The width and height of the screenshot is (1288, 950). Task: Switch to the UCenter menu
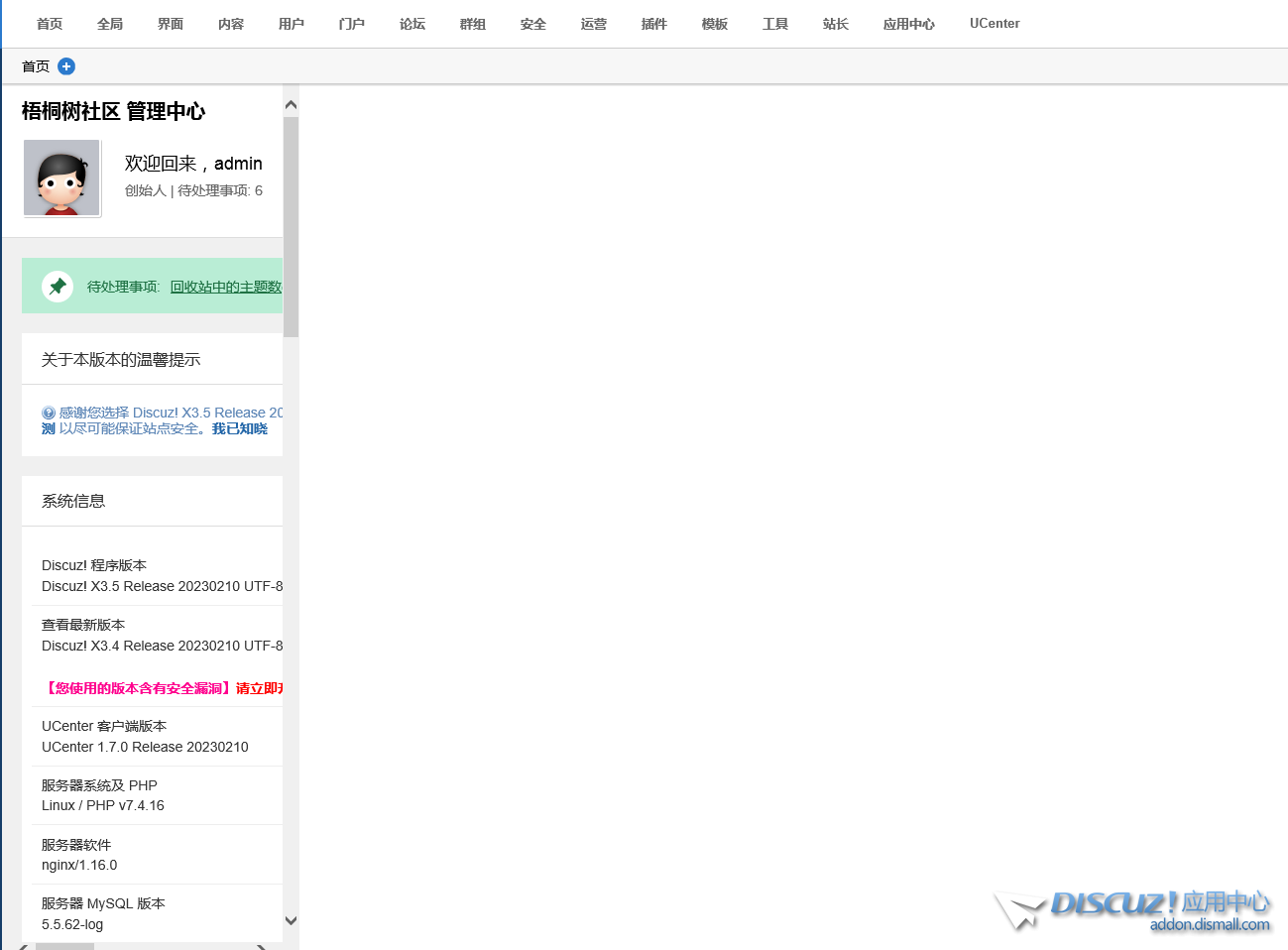[995, 24]
